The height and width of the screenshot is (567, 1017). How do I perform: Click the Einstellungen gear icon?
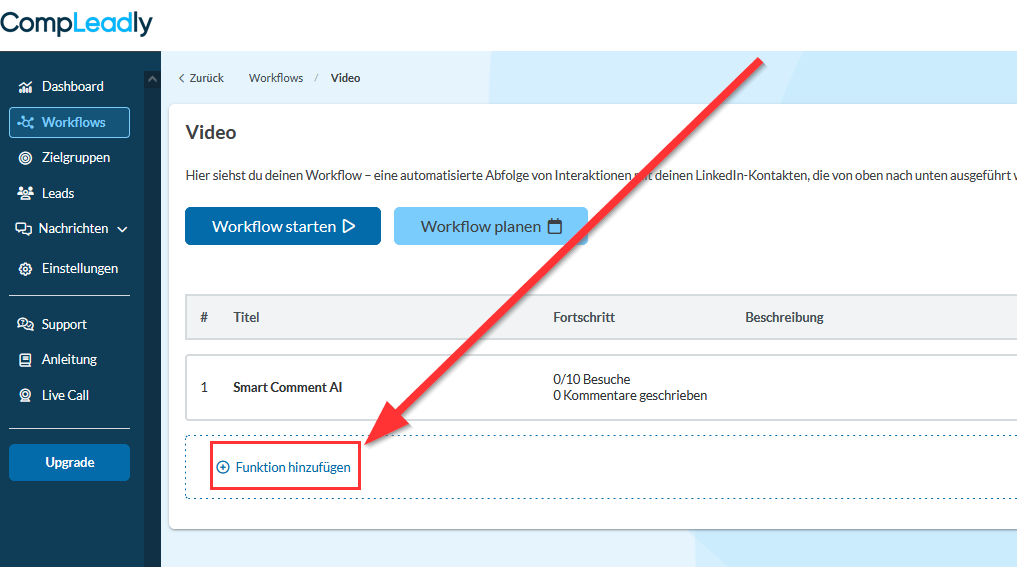tap(26, 269)
